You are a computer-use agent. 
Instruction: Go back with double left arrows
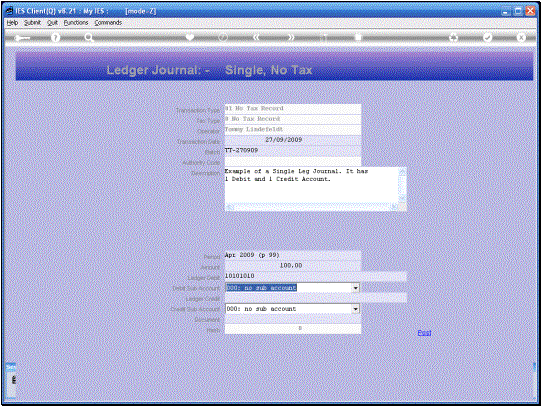256,37
